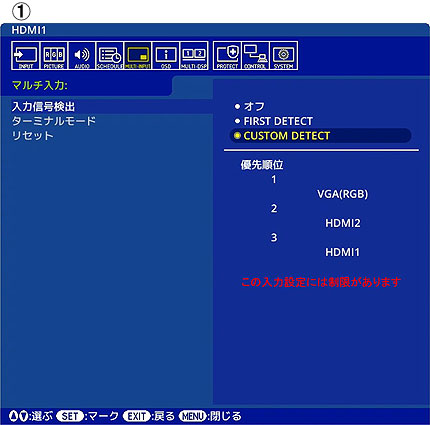The height and width of the screenshot is (425, 430).
Task: Open the OSD menu icon
Action: pyautogui.click(x=166, y=56)
